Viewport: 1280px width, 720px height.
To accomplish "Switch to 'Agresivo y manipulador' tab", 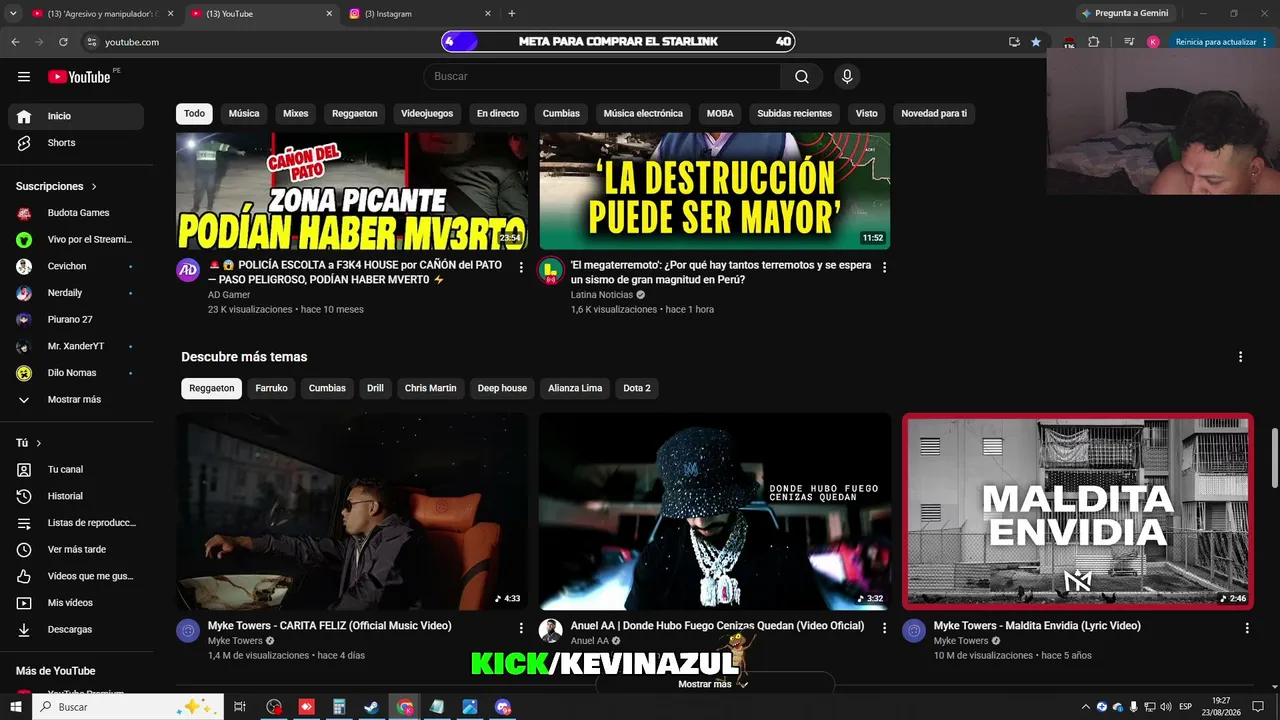I will 102,14.
